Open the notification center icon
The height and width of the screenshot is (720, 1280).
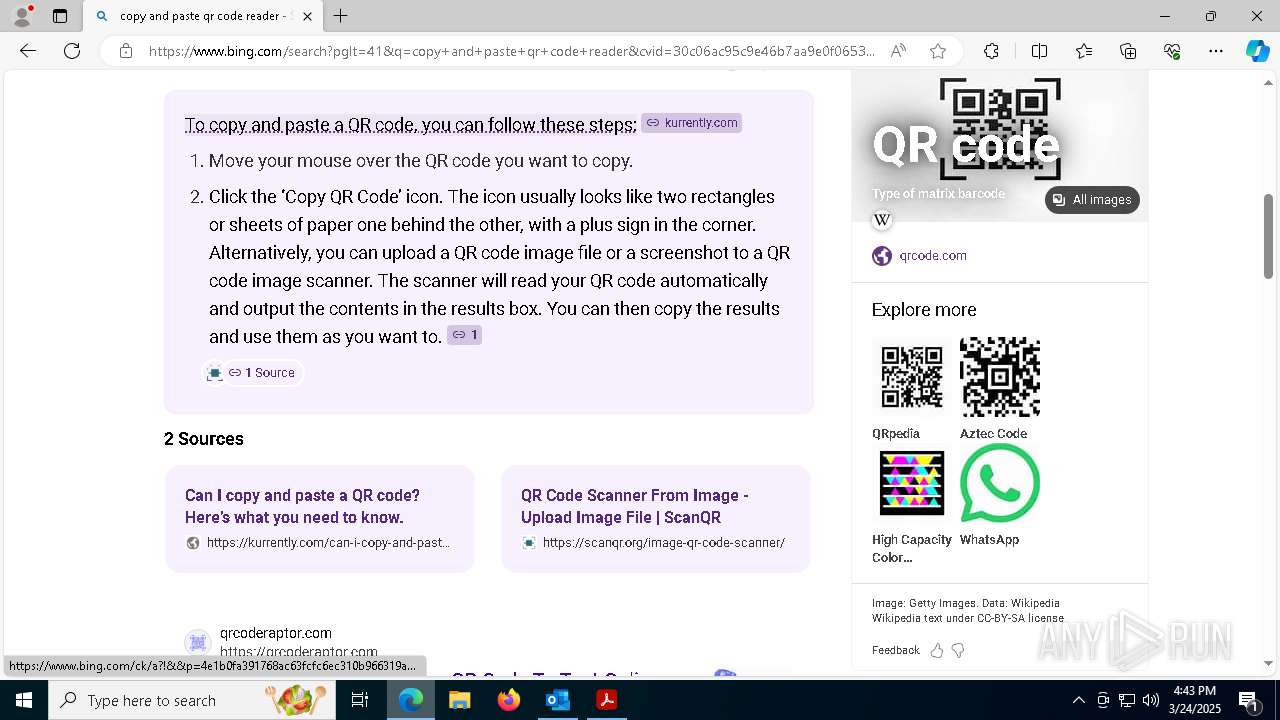(1248, 700)
